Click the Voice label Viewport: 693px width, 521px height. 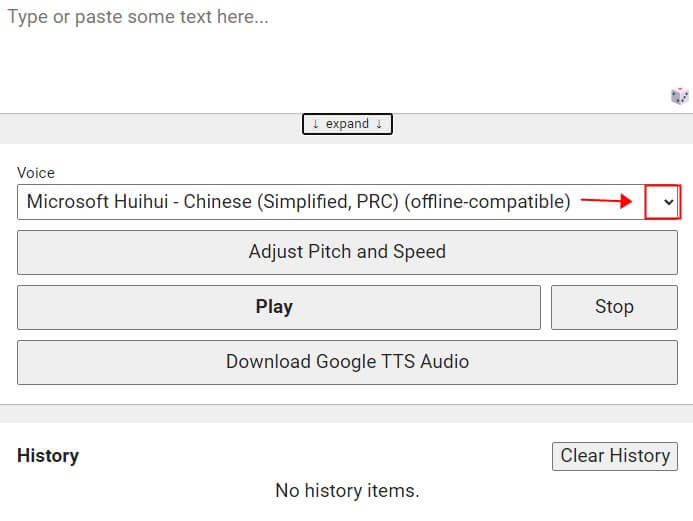pos(36,173)
